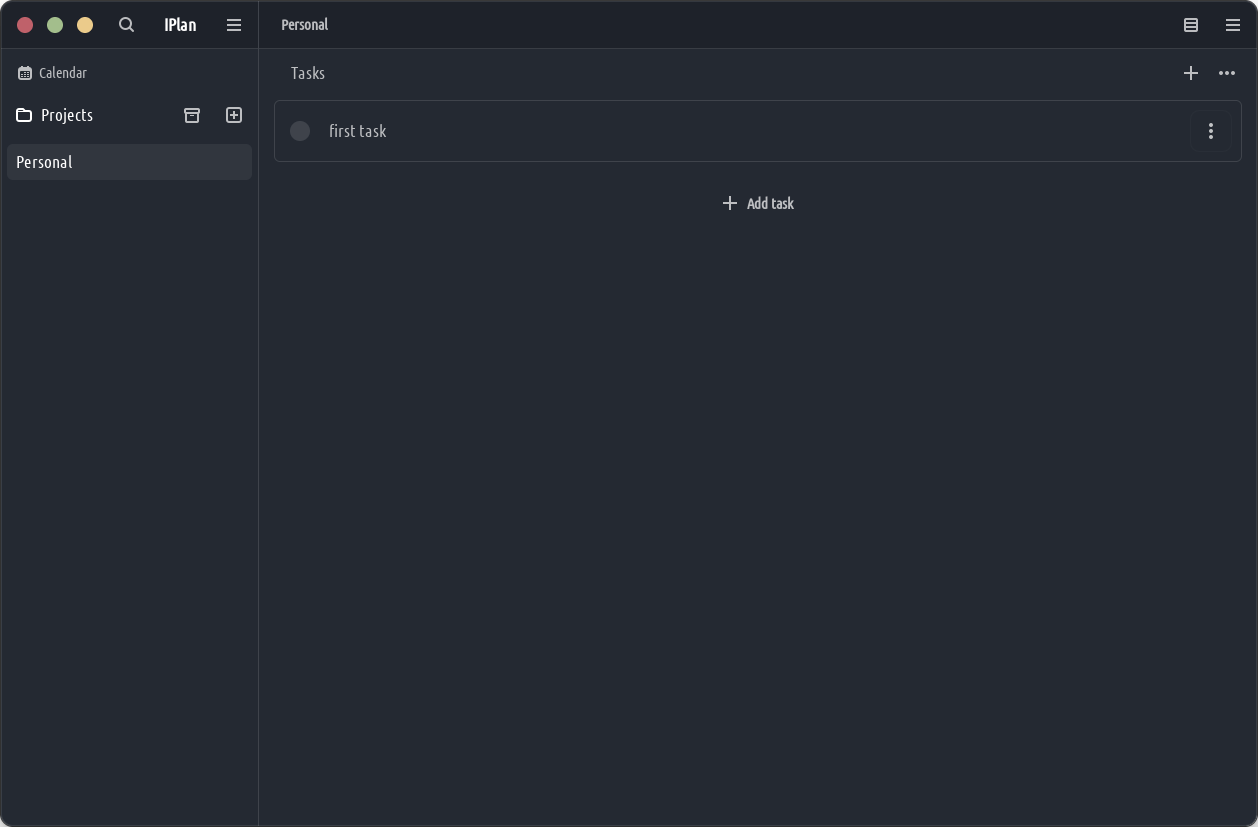Click the yellow window control button

tap(85, 25)
